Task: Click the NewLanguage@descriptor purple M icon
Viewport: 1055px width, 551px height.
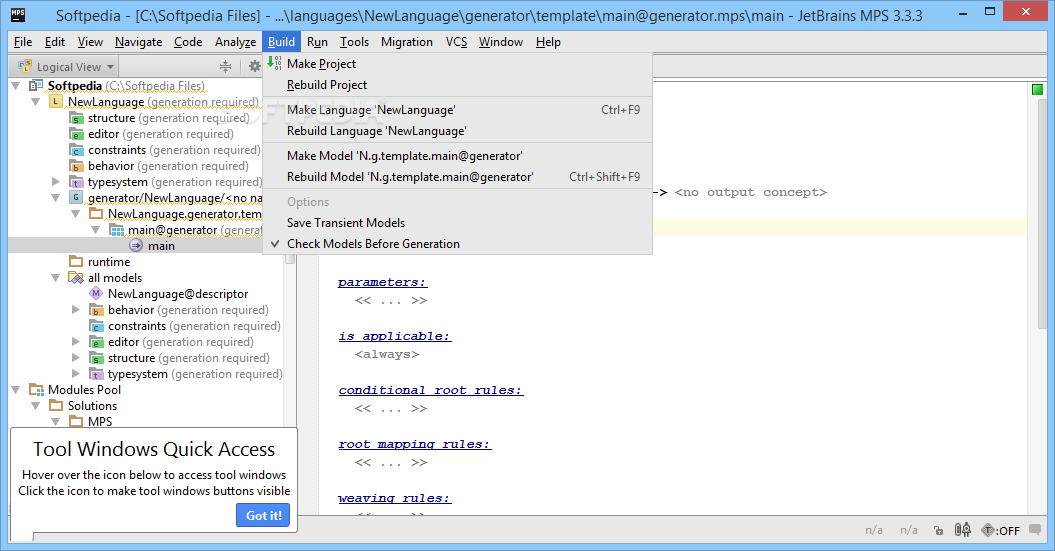Action: point(96,294)
